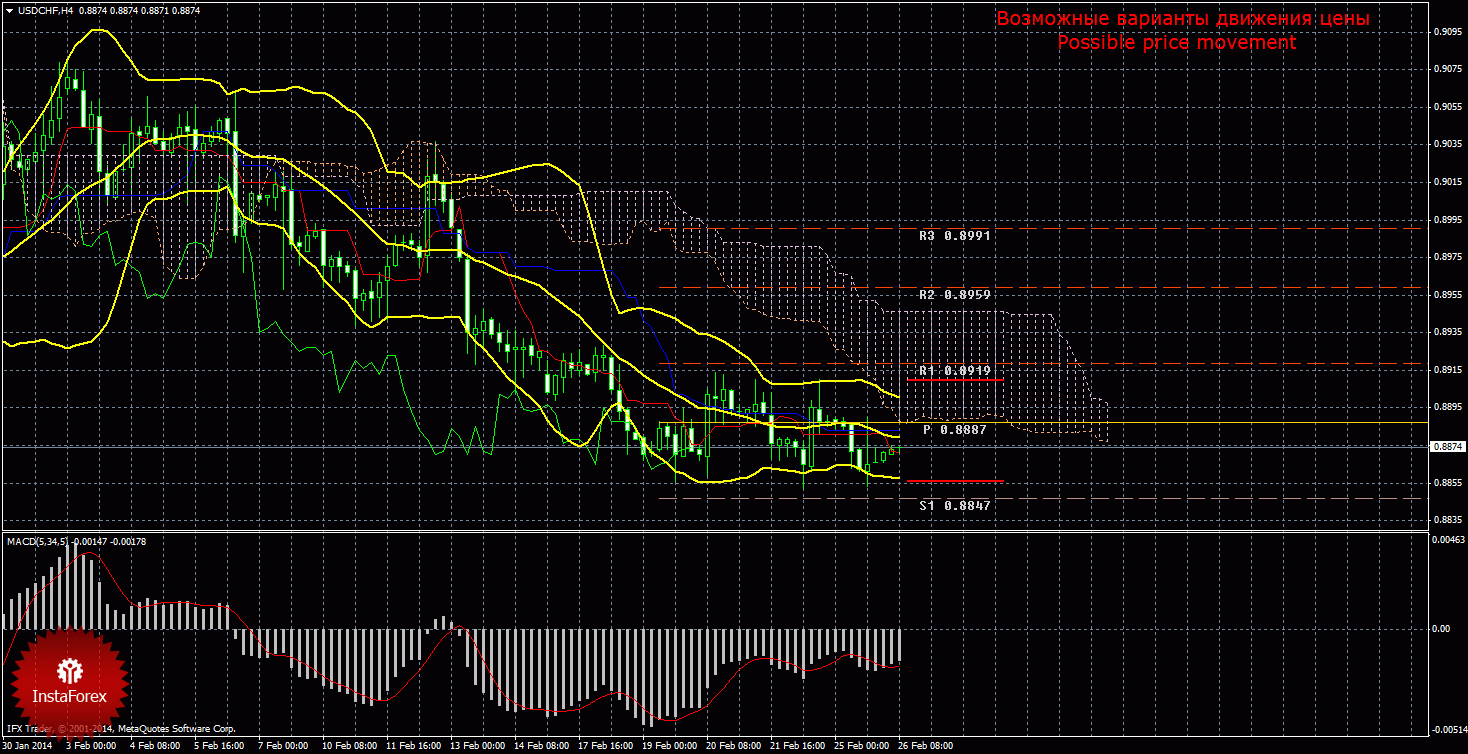The width and height of the screenshot is (1468, 754).
Task: Click the 30 Jan 2014 date label
Action: click(25, 746)
